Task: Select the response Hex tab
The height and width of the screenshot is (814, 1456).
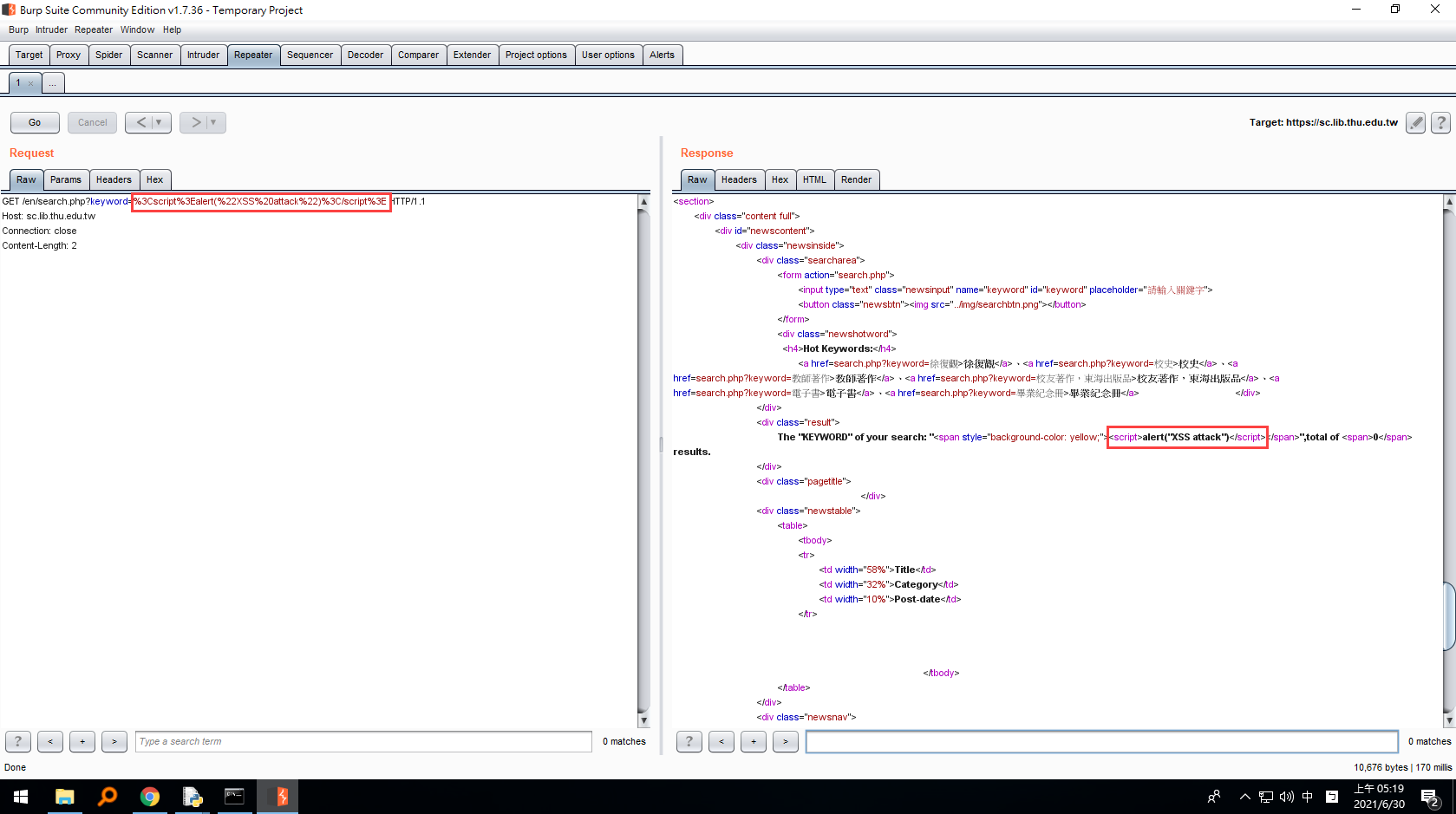Action: (780, 179)
